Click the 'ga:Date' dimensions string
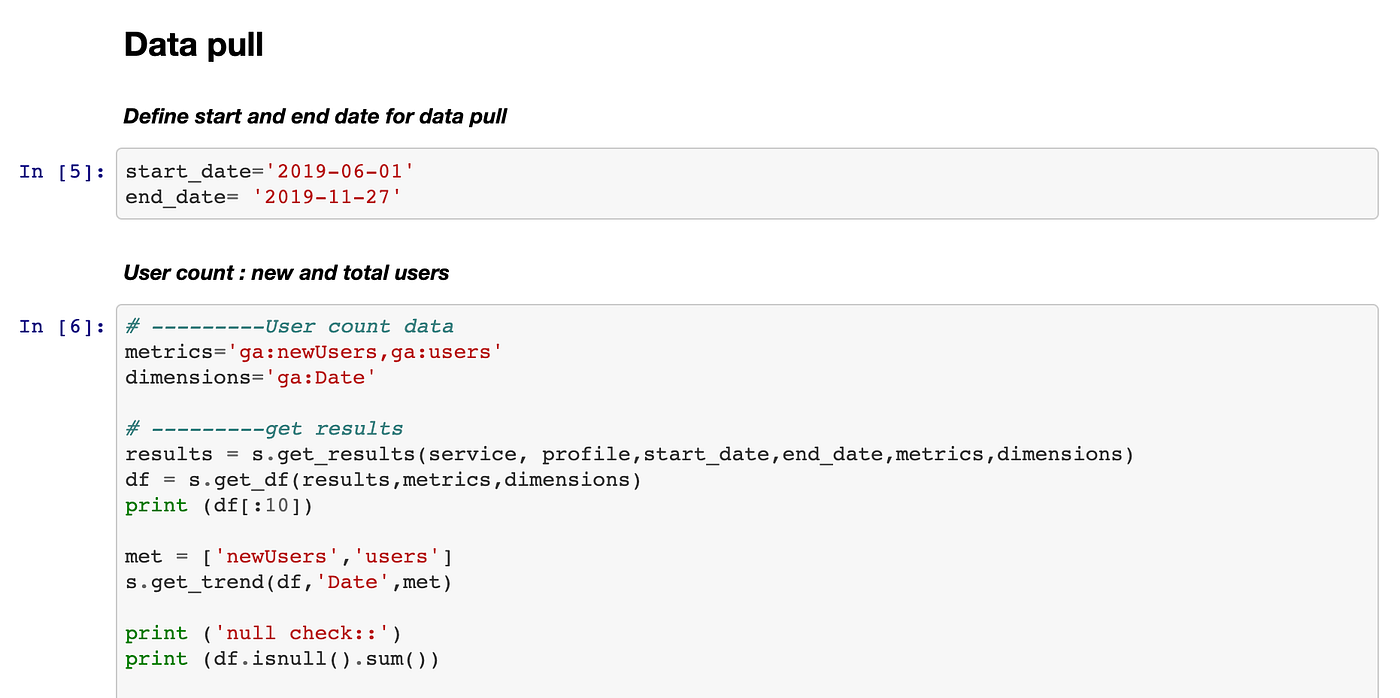Screen dimensions: 1400x698 (x=313, y=378)
